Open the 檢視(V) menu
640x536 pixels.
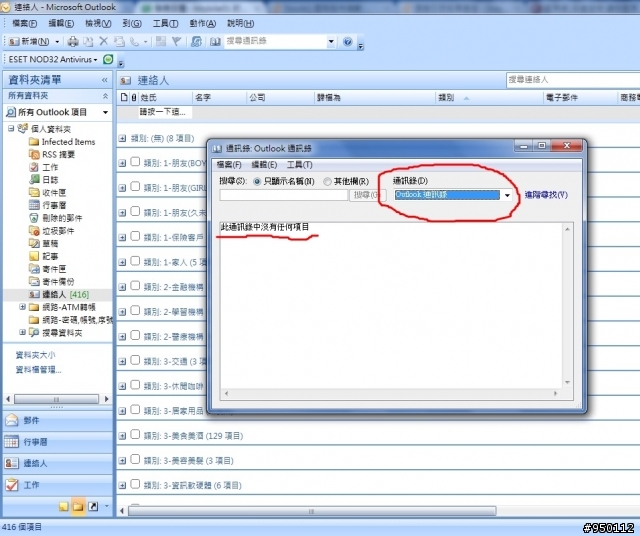click(98, 23)
